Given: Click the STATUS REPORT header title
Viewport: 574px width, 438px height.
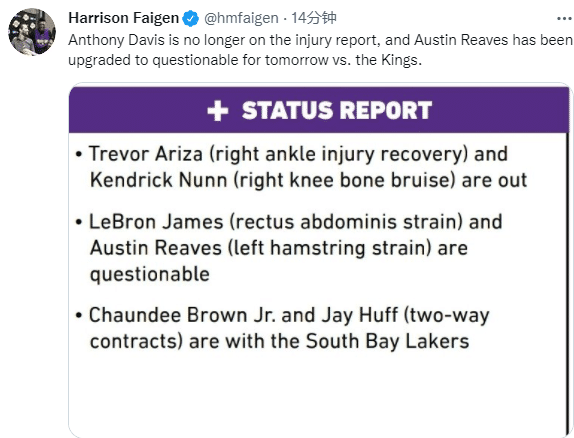Looking at the screenshot, I should [x=337, y=110].
